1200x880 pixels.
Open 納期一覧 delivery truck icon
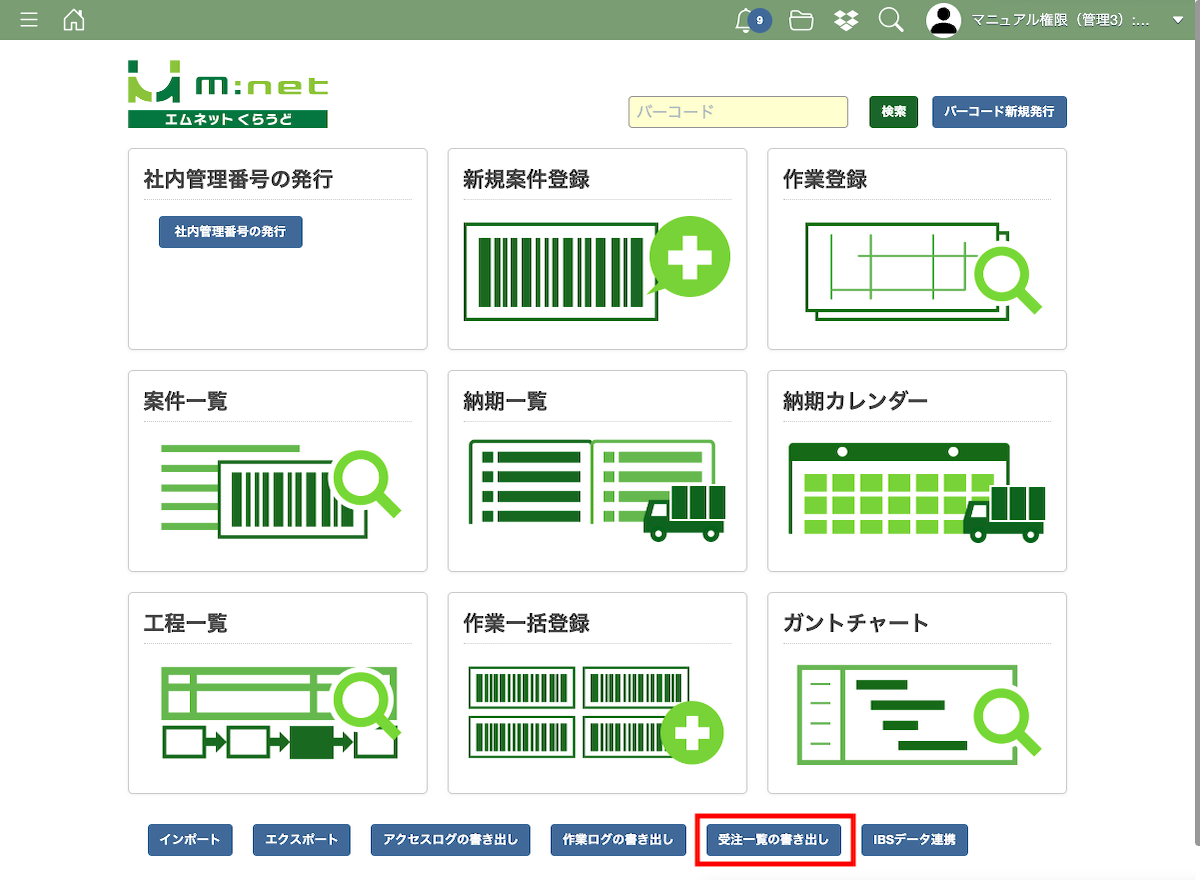pos(596,491)
